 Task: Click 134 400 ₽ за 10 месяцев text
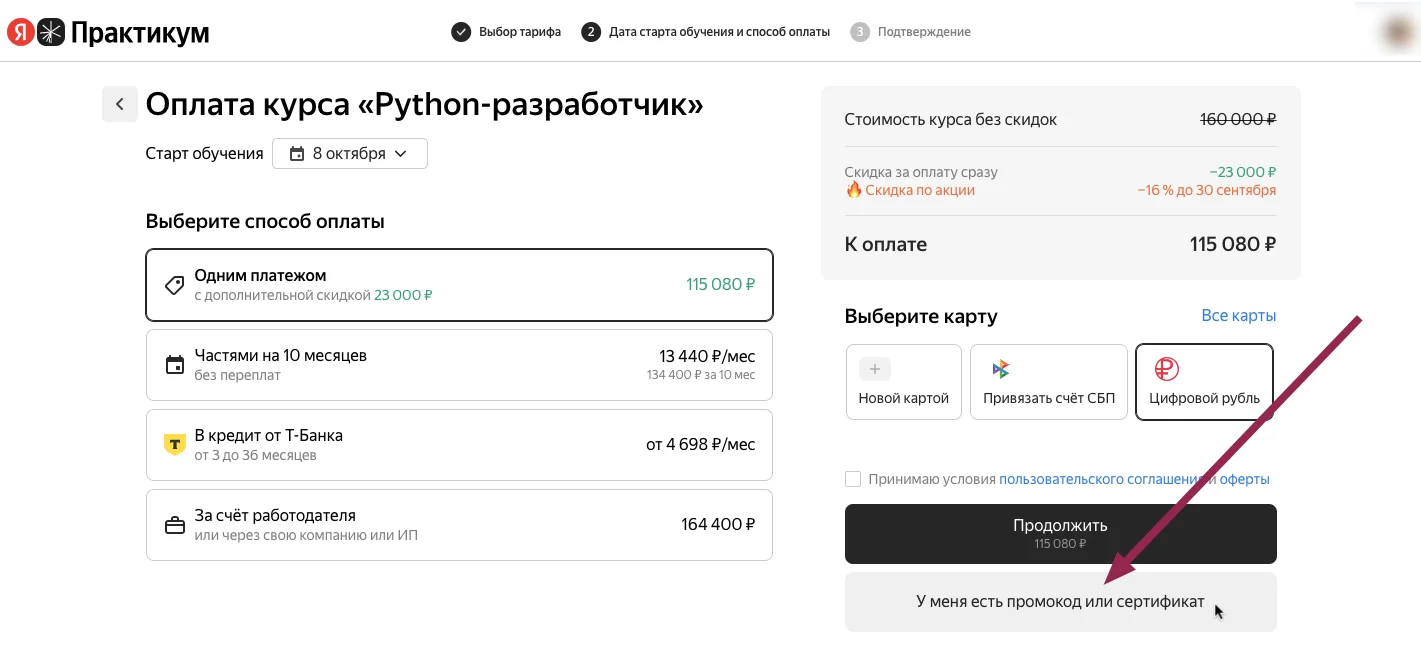(701, 375)
